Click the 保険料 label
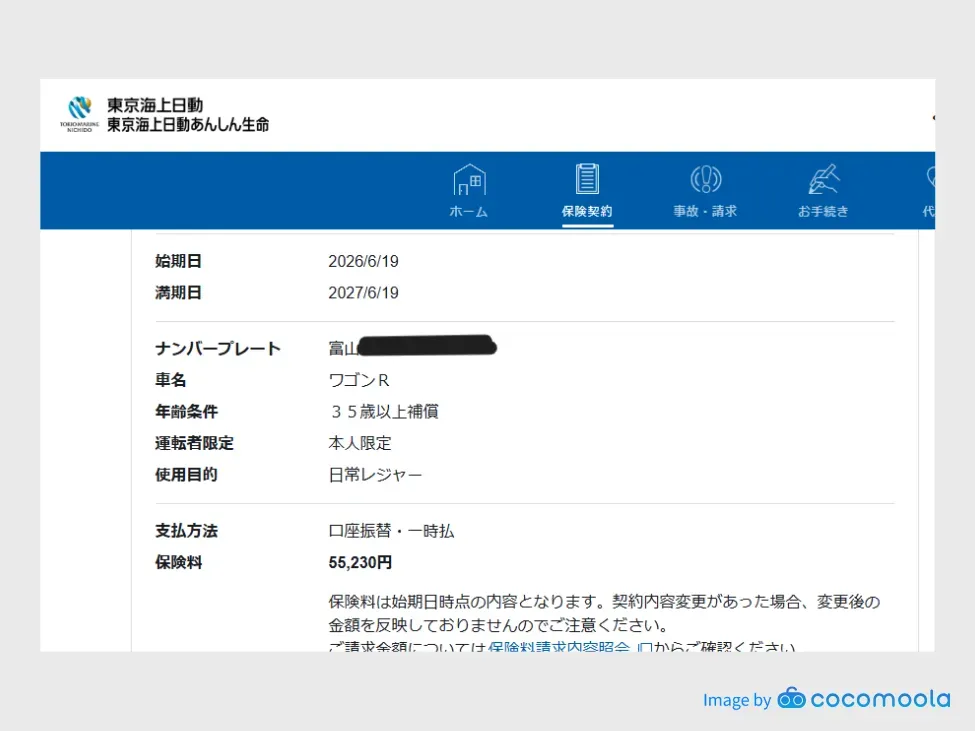The width and height of the screenshot is (975, 731). 178,563
